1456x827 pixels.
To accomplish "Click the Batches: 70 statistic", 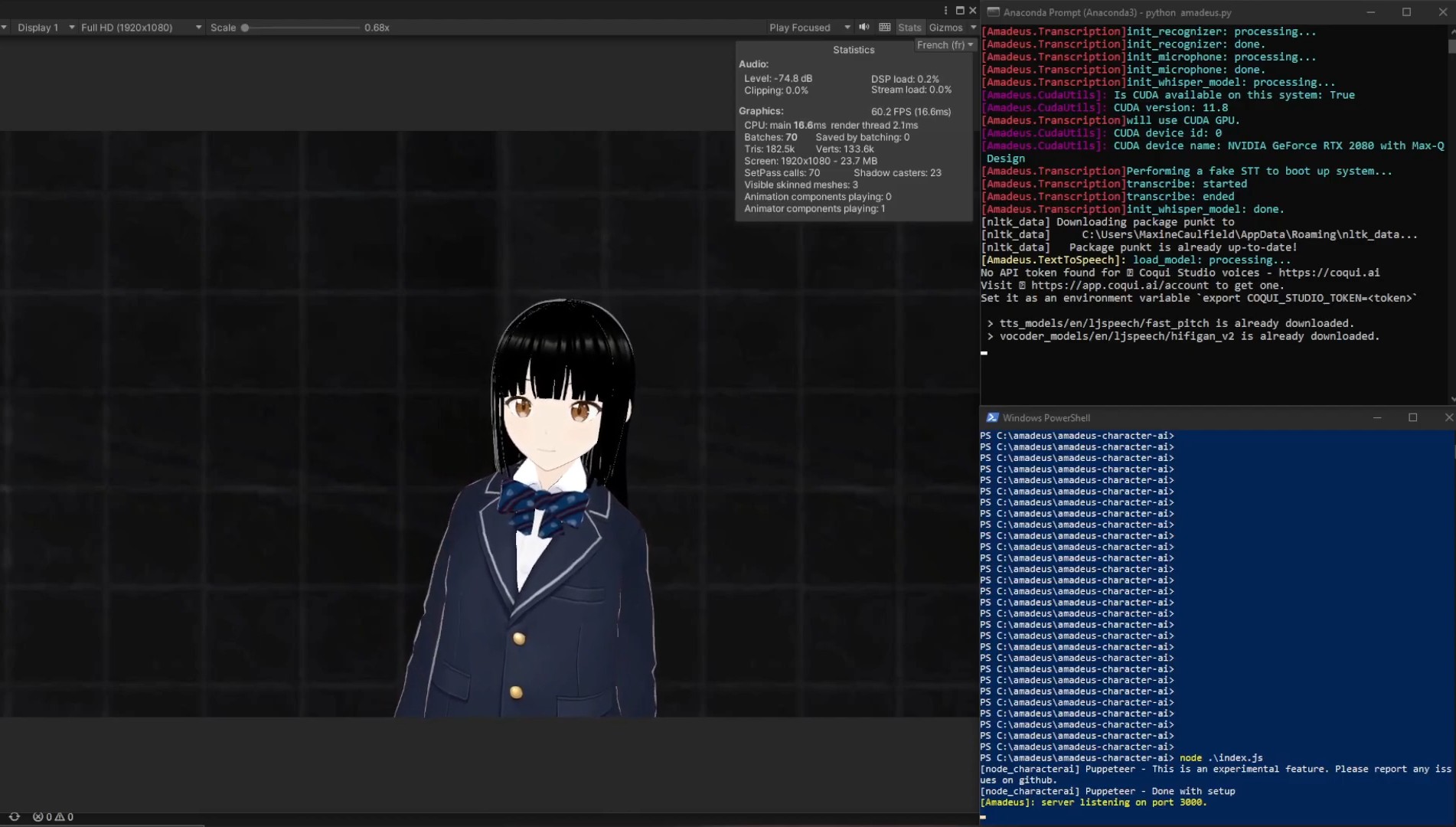I will 770,137.
